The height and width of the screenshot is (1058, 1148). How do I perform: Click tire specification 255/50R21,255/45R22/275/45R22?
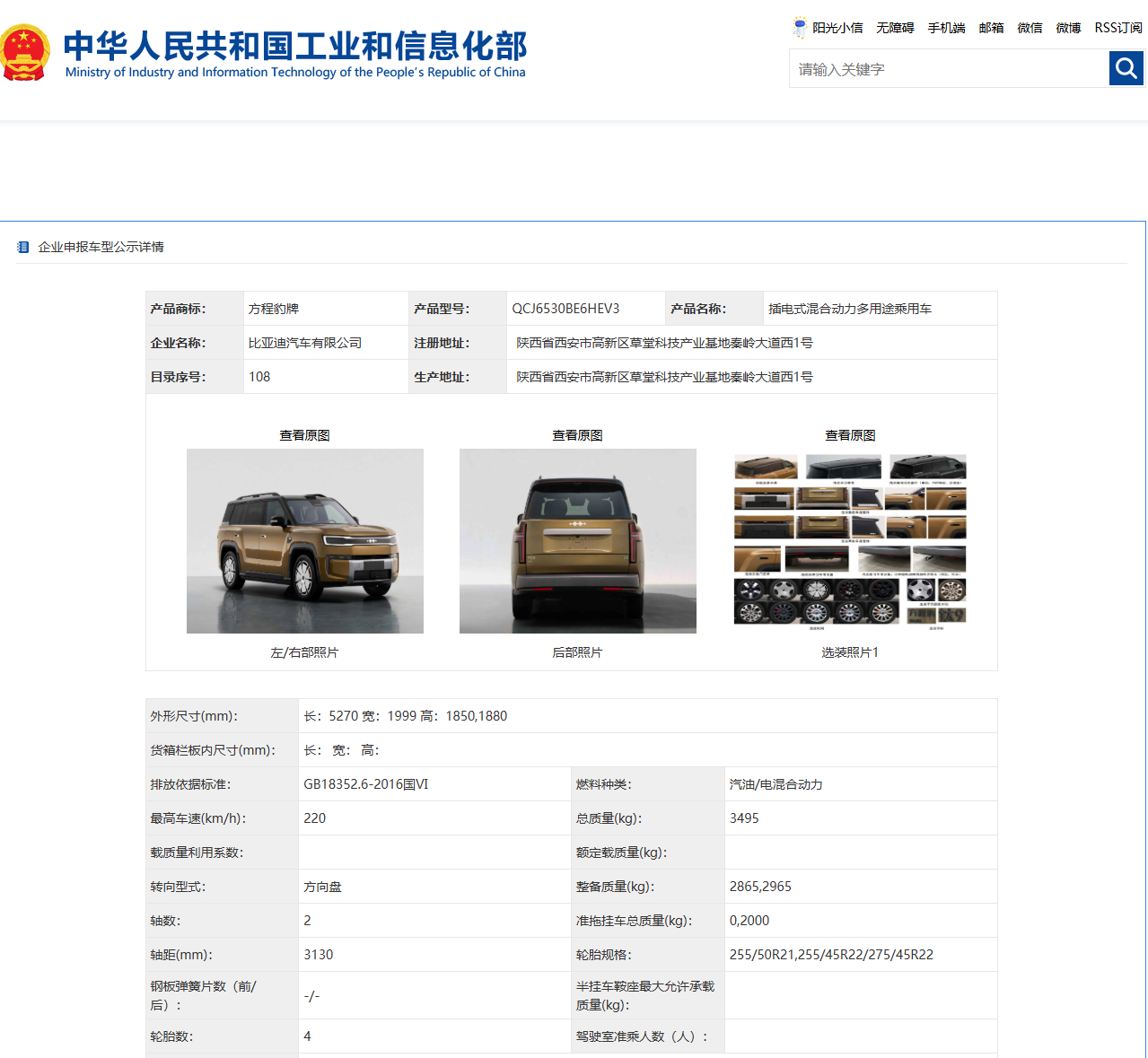coord(831,955)
